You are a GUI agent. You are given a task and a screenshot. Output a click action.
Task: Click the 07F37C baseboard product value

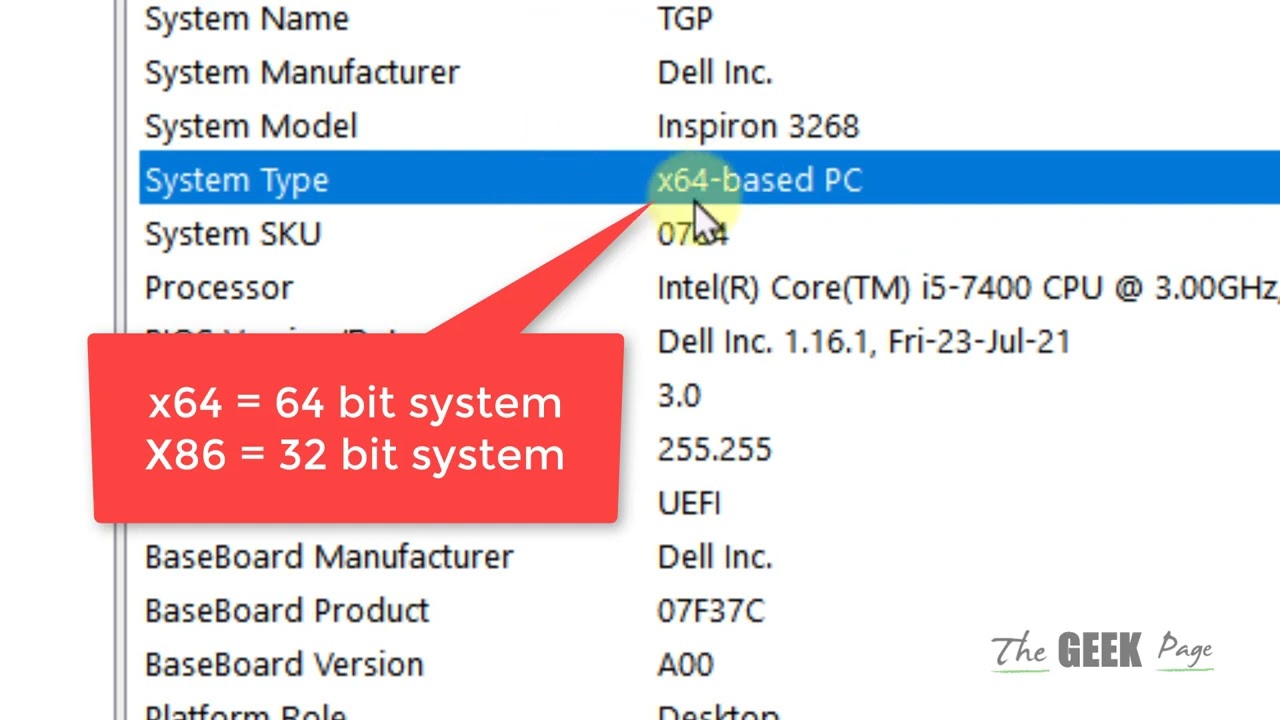click(711, 611)
